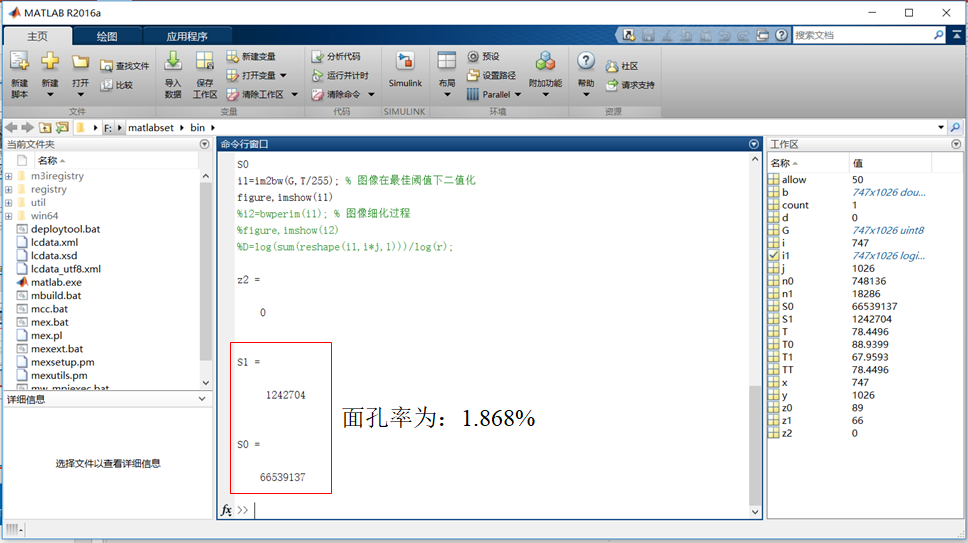Expand the win64 folder

click(x=8, y=215)
